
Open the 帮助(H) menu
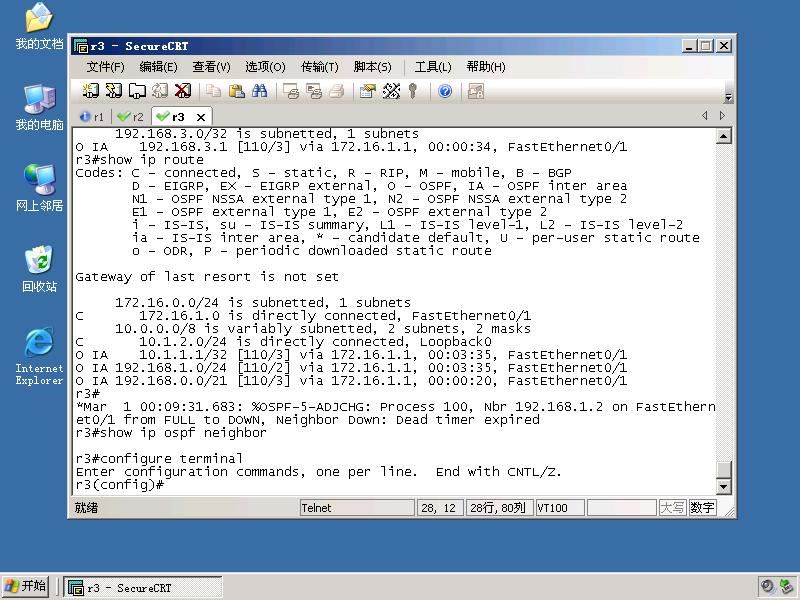click(x=486, y=67)
